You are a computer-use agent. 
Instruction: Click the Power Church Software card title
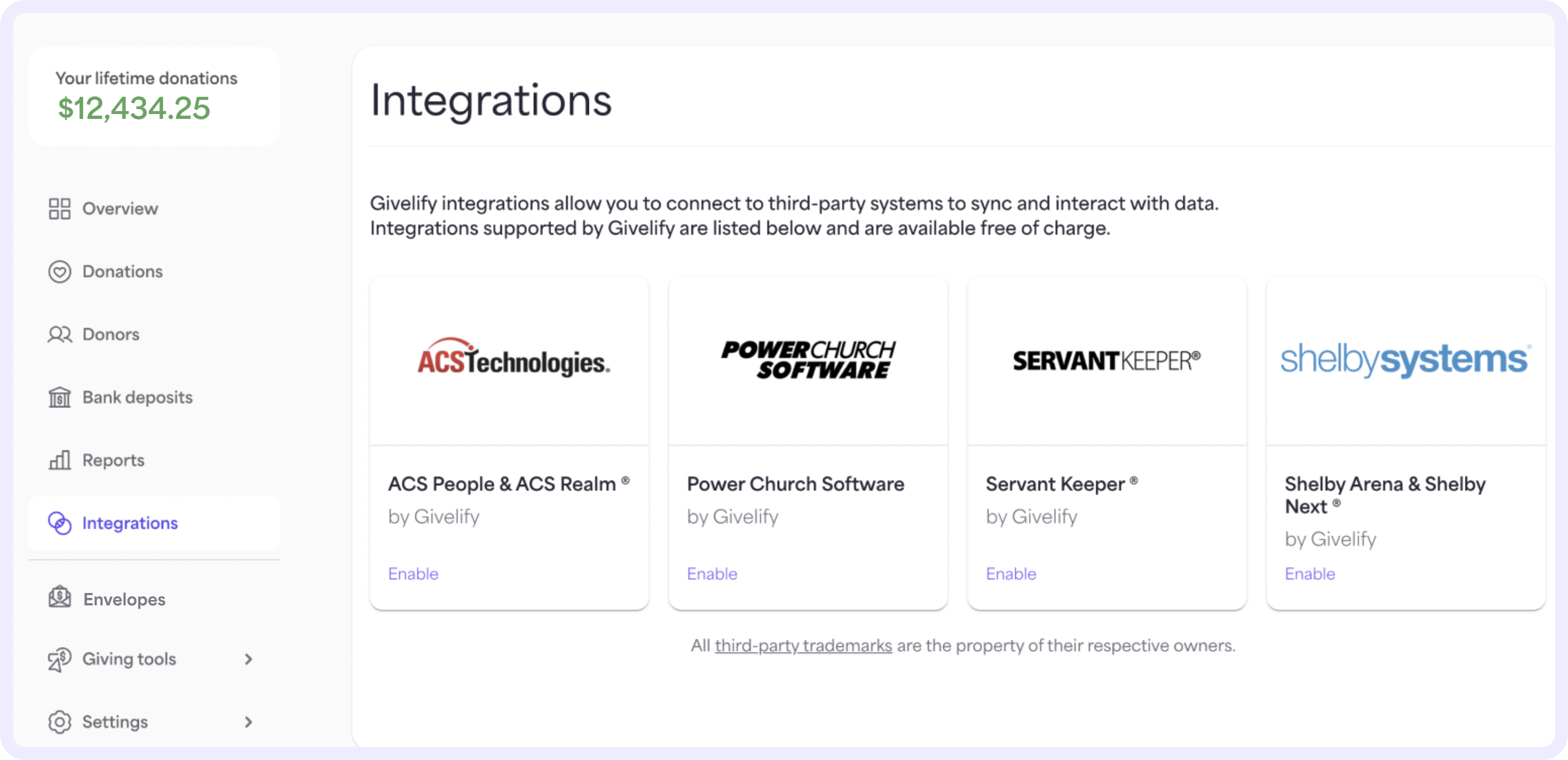pyautogui.click(x=795, y=484)
